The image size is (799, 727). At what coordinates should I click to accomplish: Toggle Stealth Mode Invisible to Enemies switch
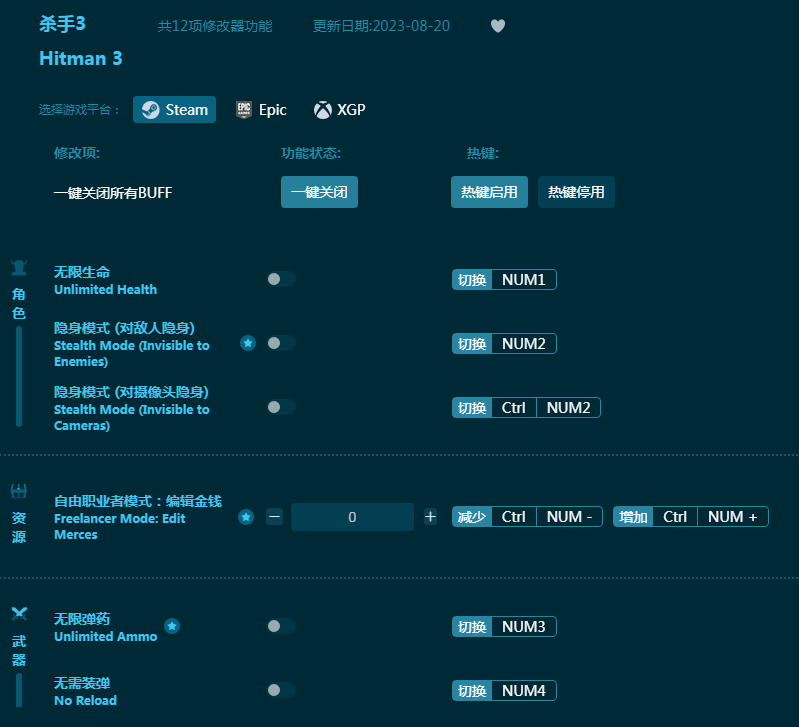(x=281, y=343)
